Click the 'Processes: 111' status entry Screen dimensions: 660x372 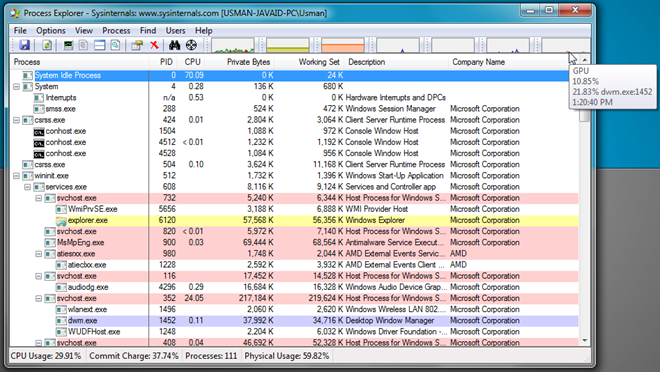coord(211,356)
